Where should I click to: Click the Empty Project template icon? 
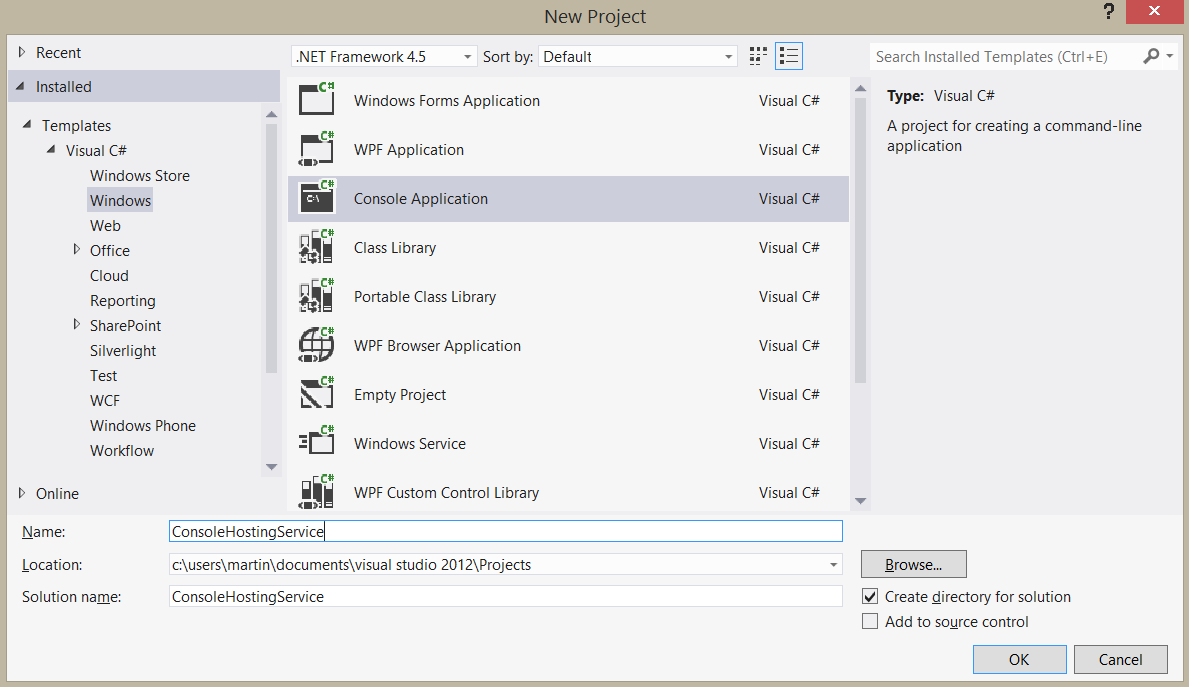pyautogui.click(x=316, y=394)
